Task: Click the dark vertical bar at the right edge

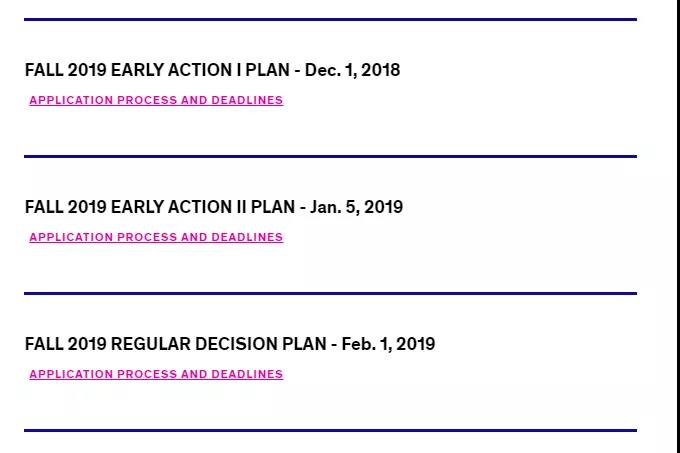Action: [x=678, y=226]
